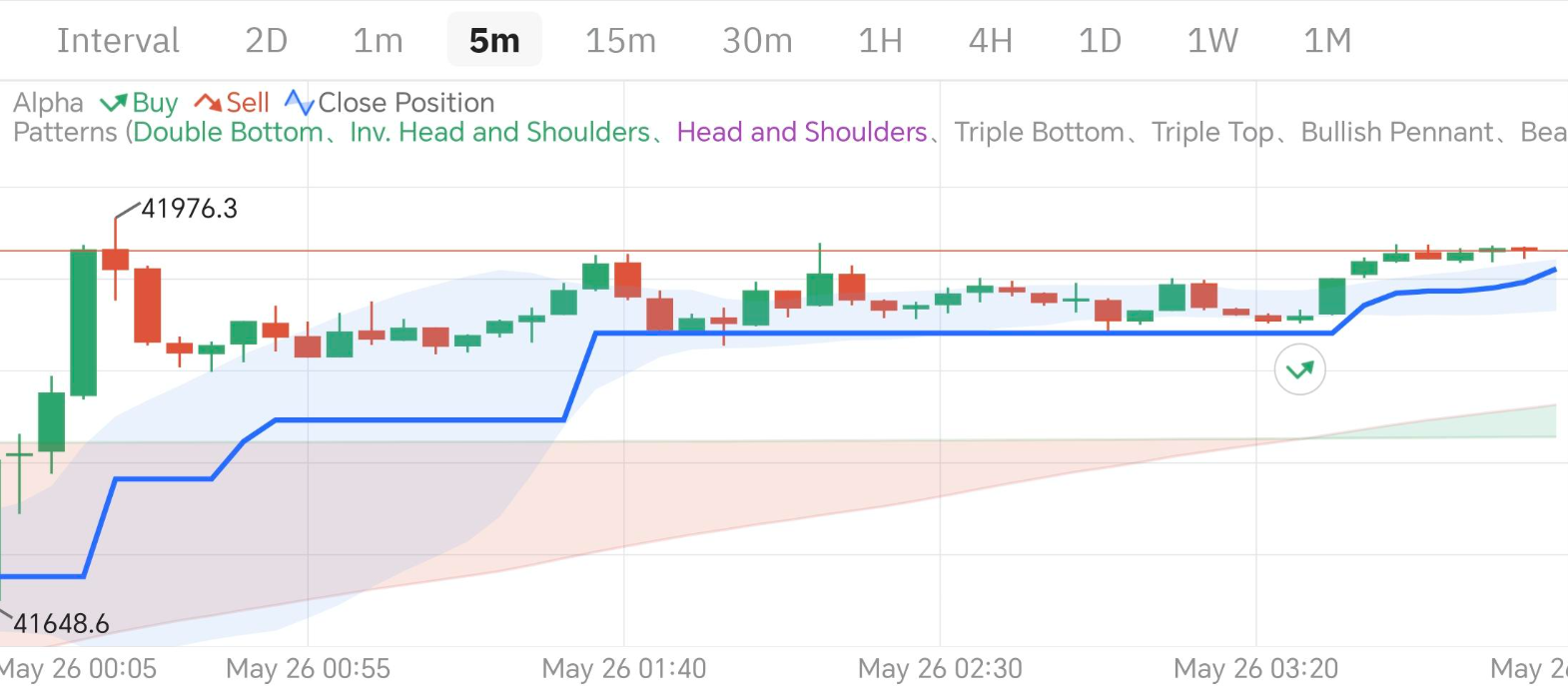
Task: Select the 15m interval tab
Action: coord(620,41)
